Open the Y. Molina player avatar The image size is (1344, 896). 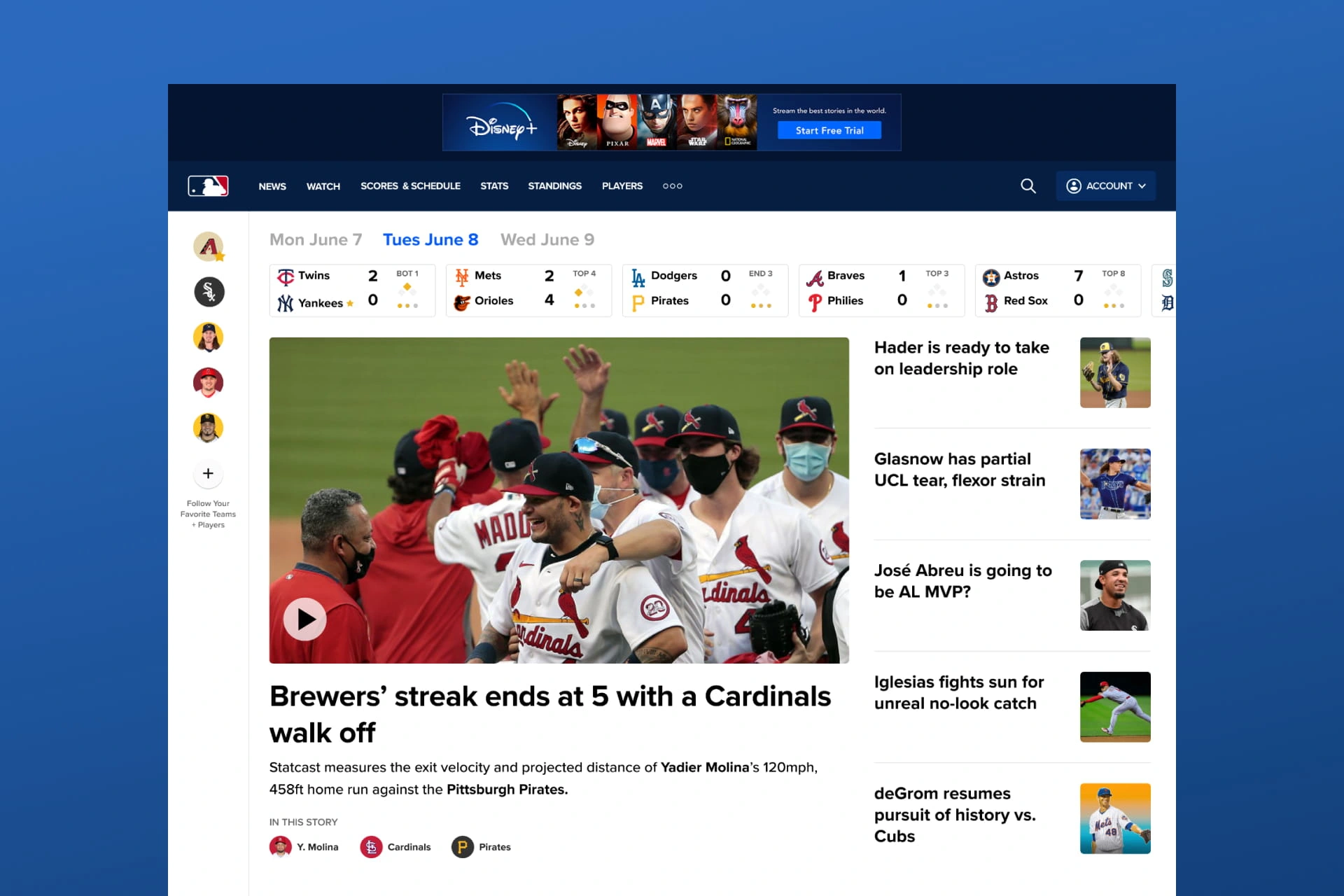pos(281,847)
